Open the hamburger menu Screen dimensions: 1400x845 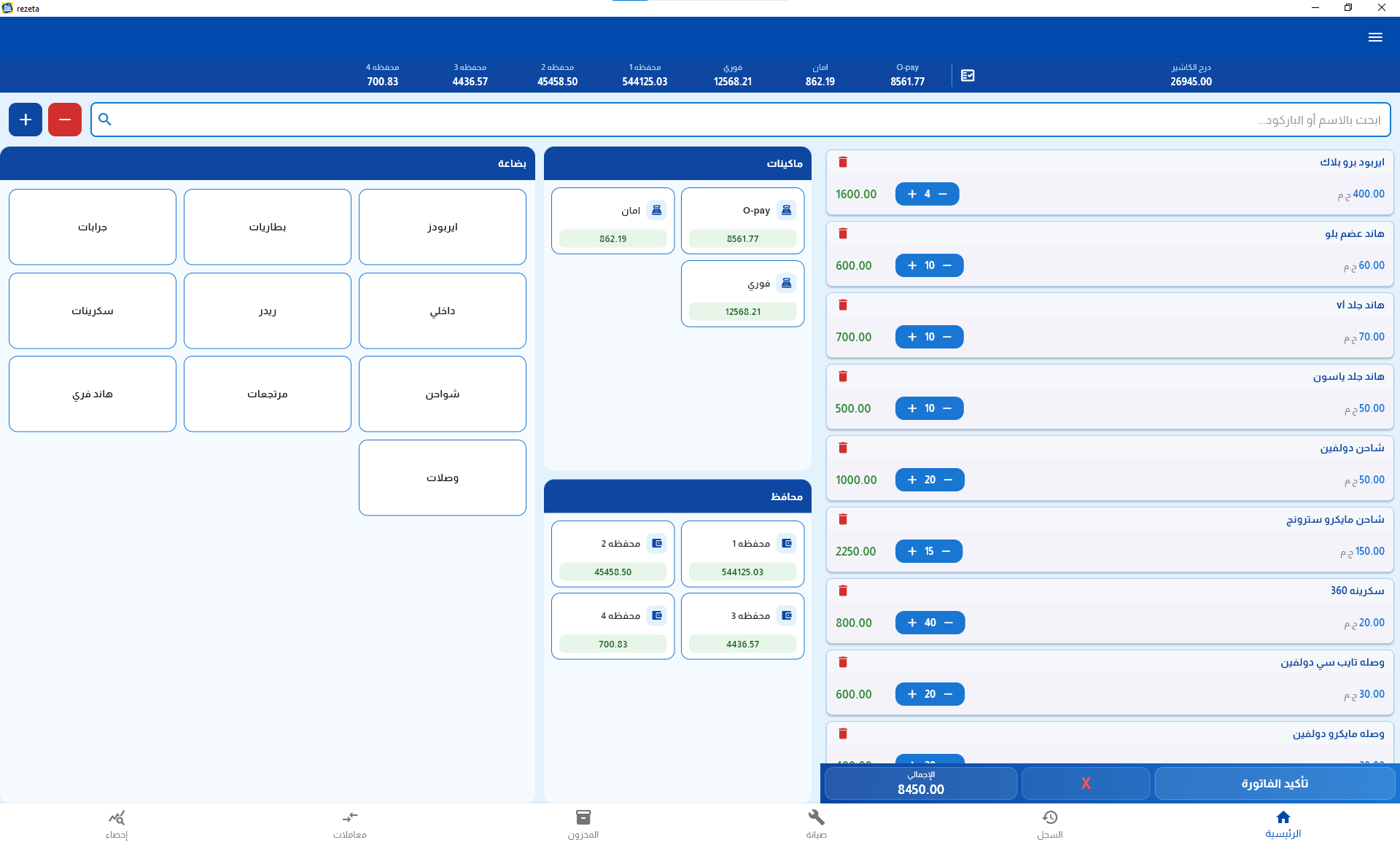tap(1375, 37)
